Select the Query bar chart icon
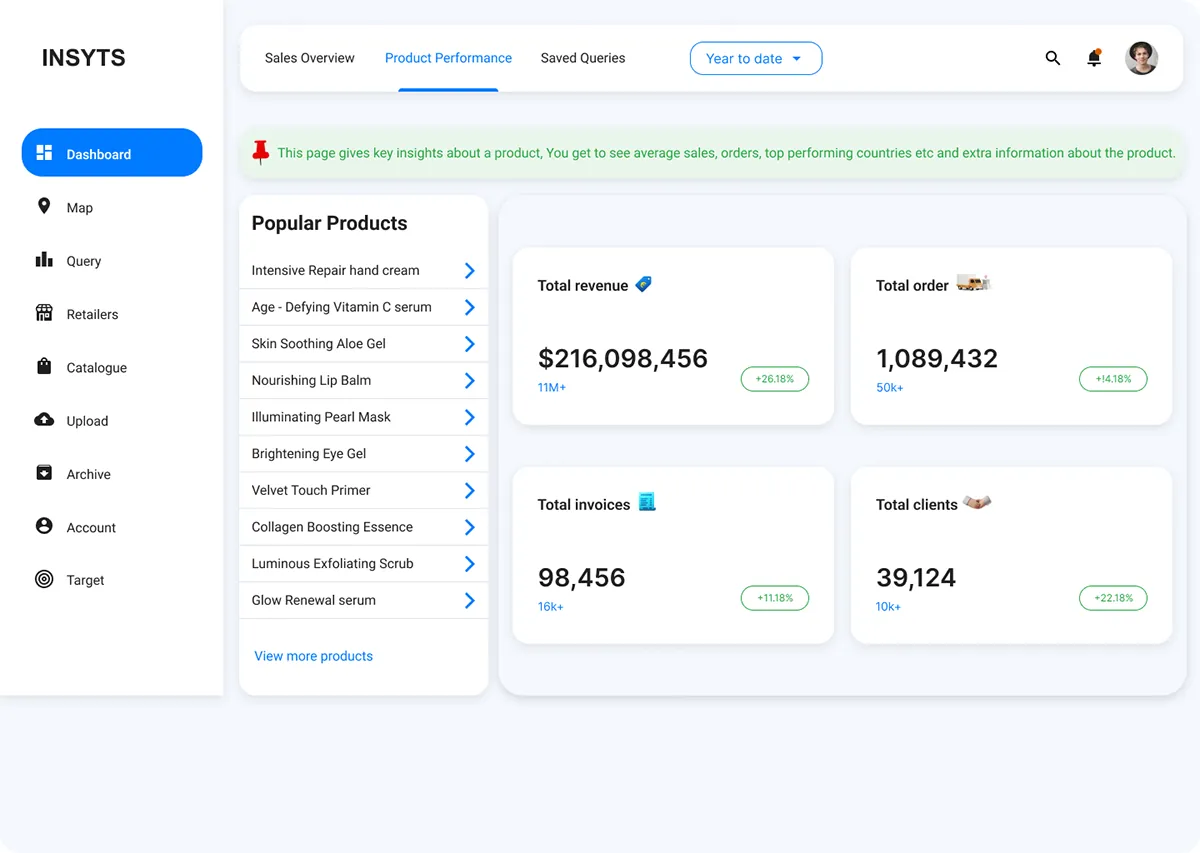This screenshot has width=1200, height=853. click(44, 260)
